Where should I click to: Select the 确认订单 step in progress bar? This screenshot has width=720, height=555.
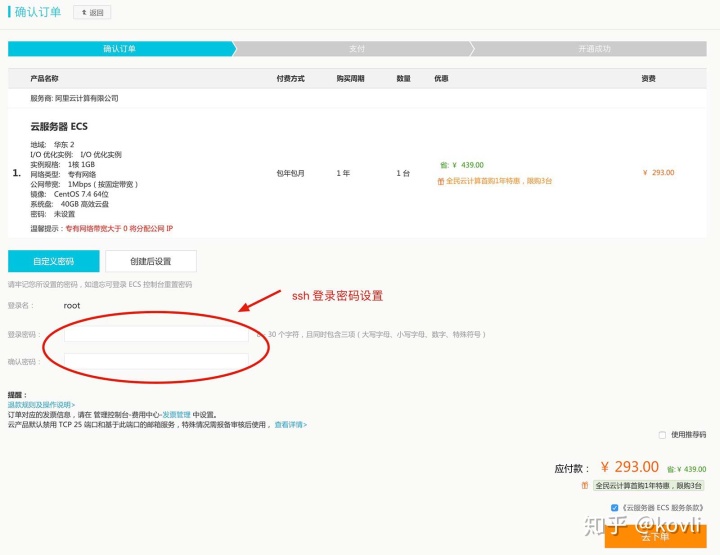coord(119,49)
